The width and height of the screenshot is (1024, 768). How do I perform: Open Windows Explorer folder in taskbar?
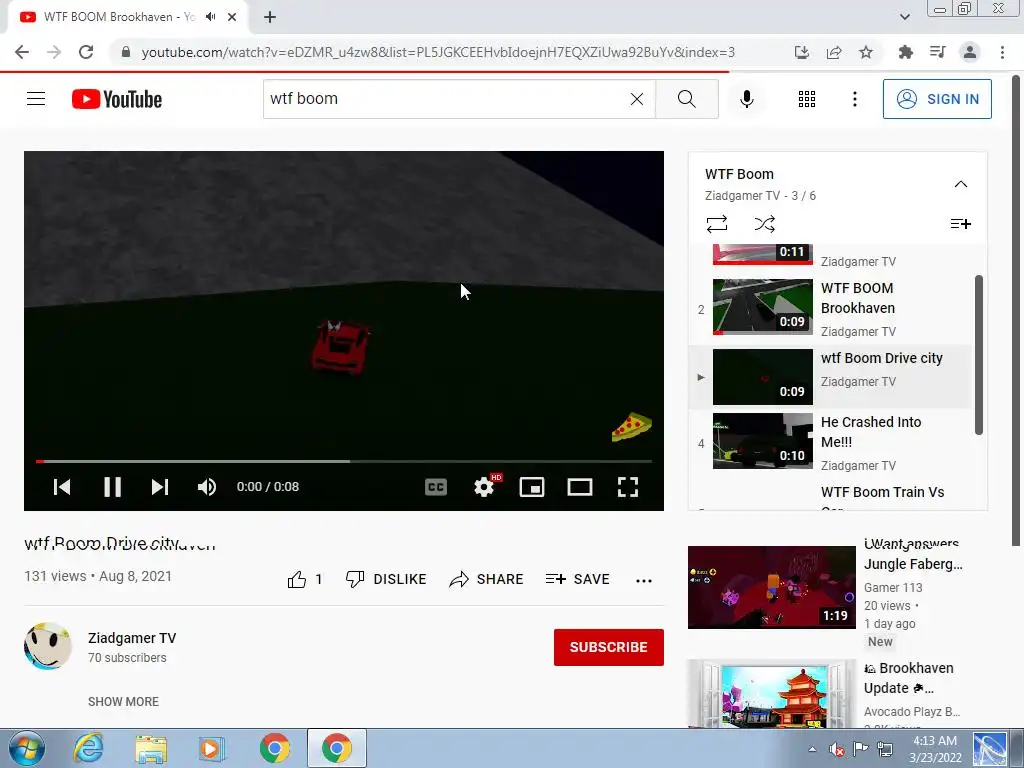(151, 748)
